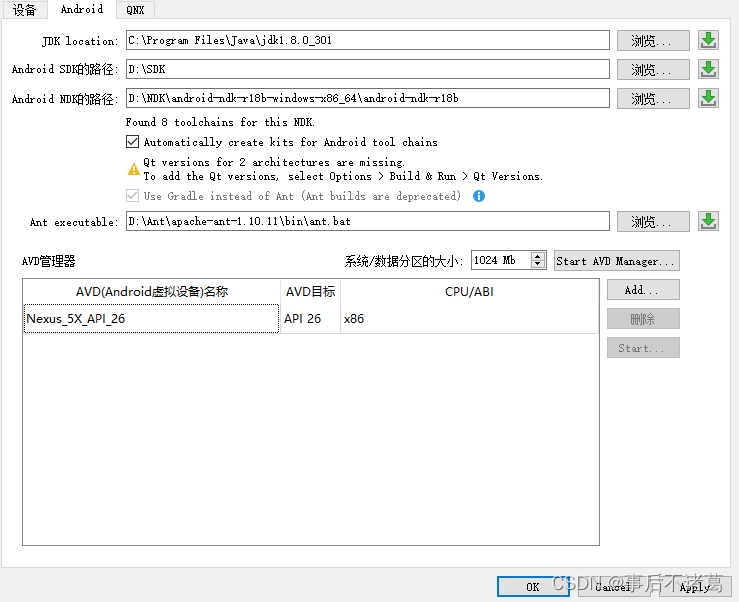This screenshot has width=739, height=602.
Task: Click the download icon for Android NDK path
Action: [708, 99]
